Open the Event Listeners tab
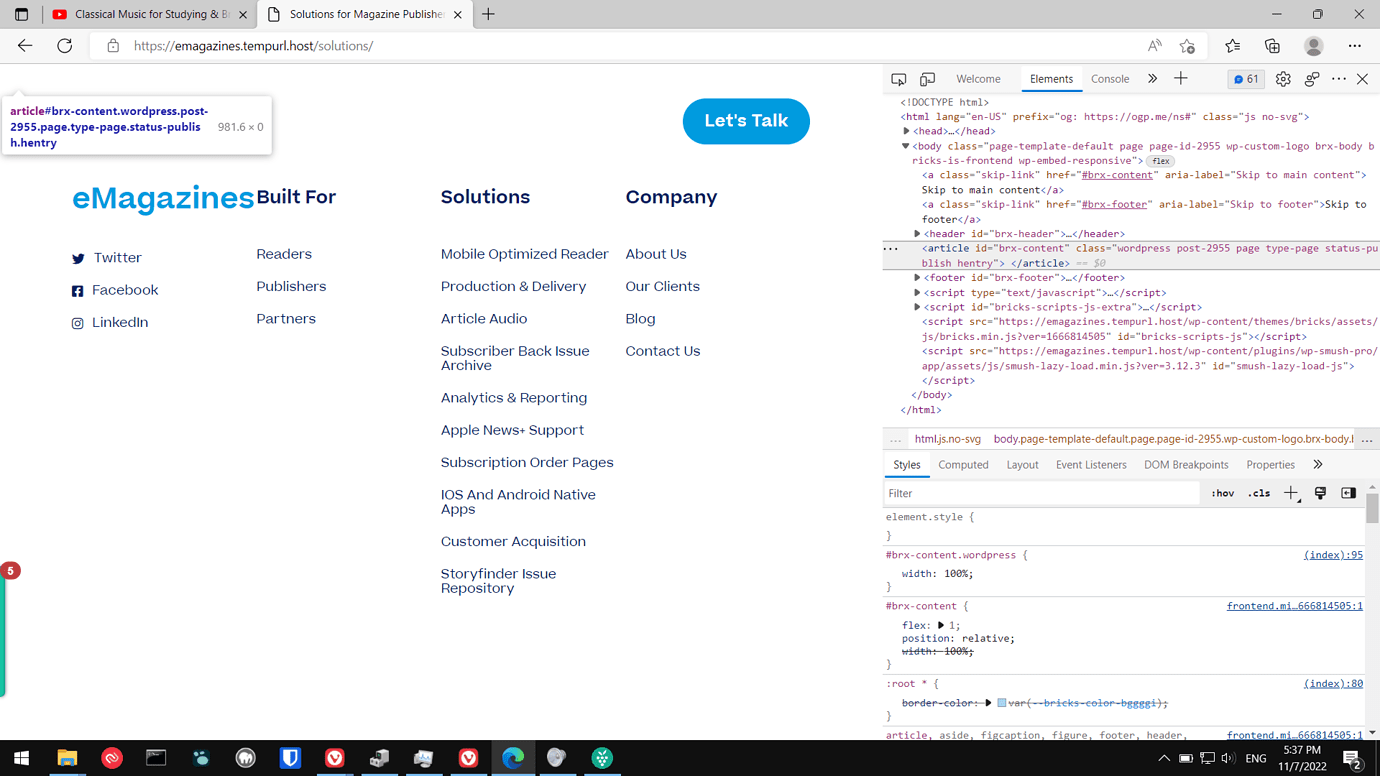1380x776 pixels. point(1091,465)
